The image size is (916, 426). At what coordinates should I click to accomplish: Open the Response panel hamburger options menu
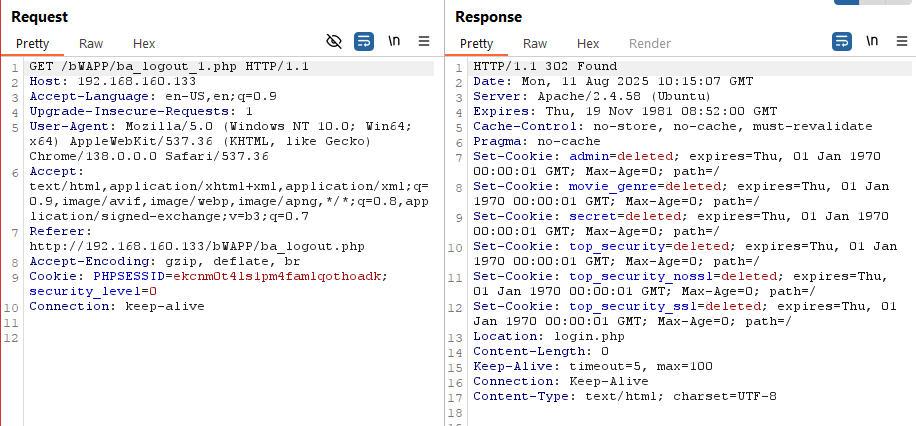[901, 41]
